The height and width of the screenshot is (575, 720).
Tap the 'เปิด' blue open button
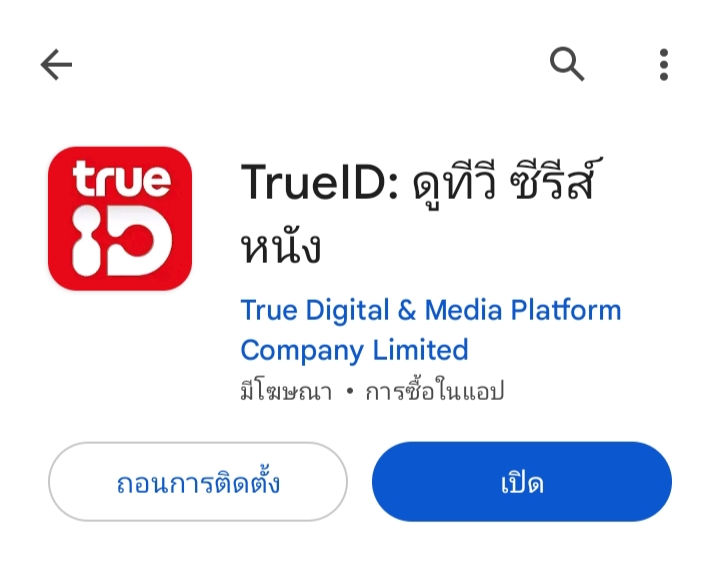click(x=522, y=482)
